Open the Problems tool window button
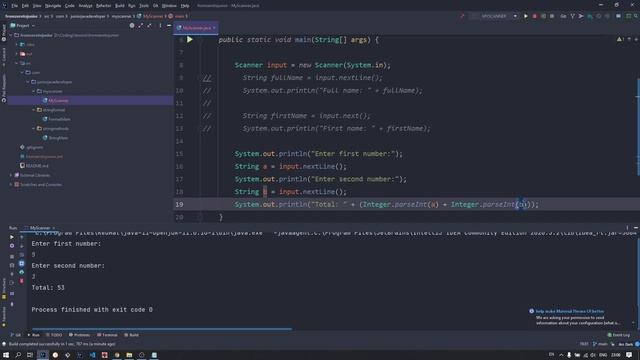This screenshot has height=360, width=640. pyautogui.click(x=79, y=335)
